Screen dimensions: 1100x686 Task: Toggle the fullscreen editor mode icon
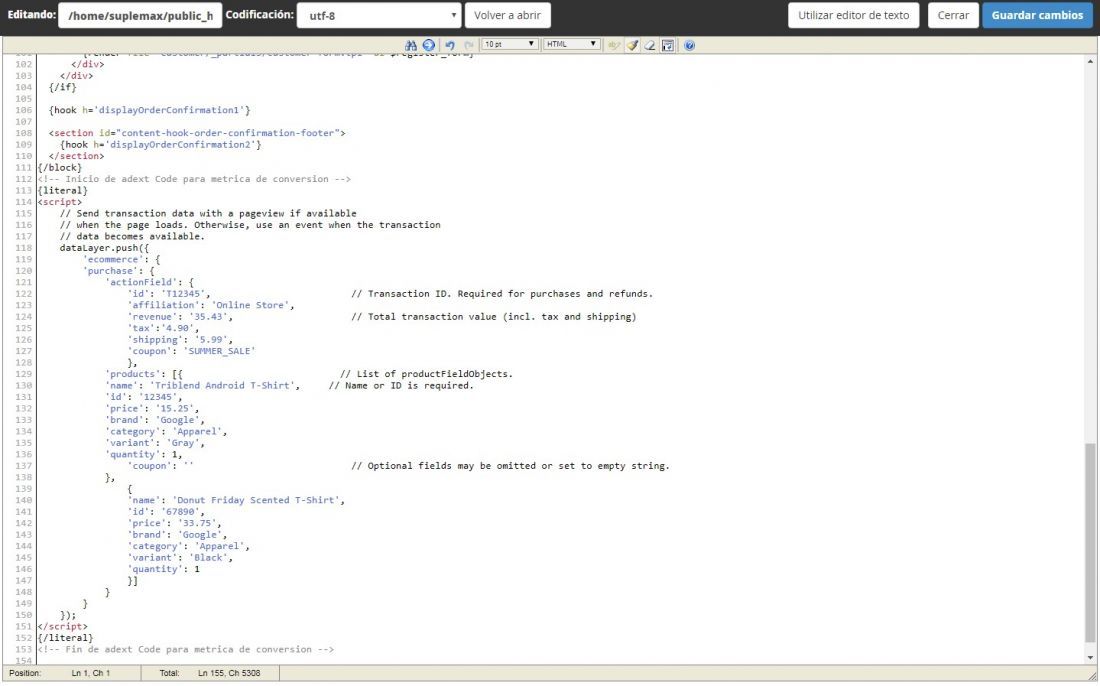668,45
